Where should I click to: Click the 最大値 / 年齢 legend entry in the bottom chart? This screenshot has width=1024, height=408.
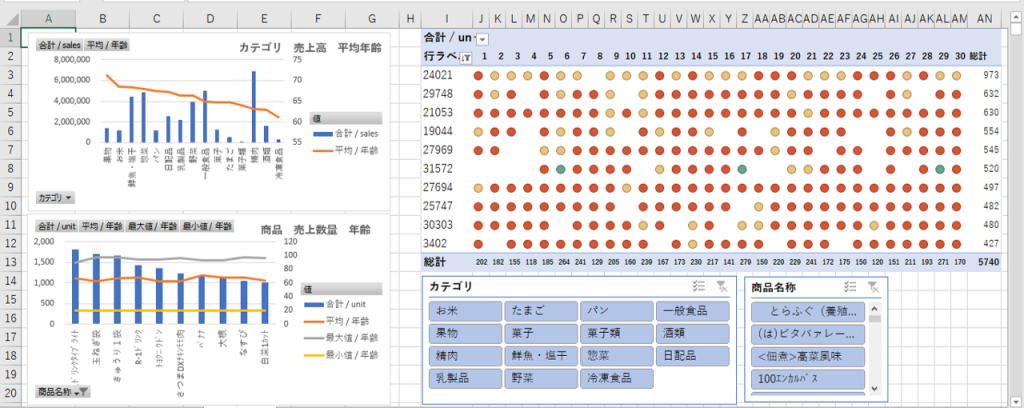coord(342,337)
